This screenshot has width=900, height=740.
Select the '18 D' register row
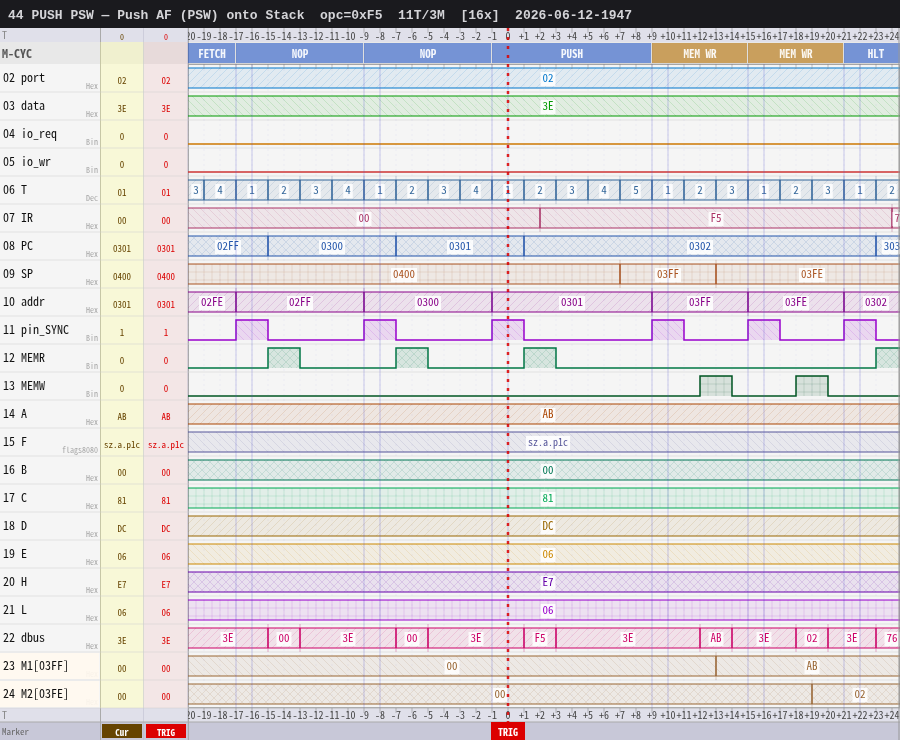(450, 526)
